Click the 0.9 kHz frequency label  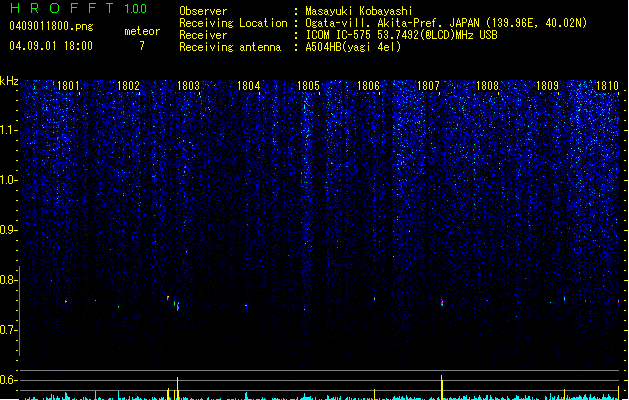pos(9,230)
